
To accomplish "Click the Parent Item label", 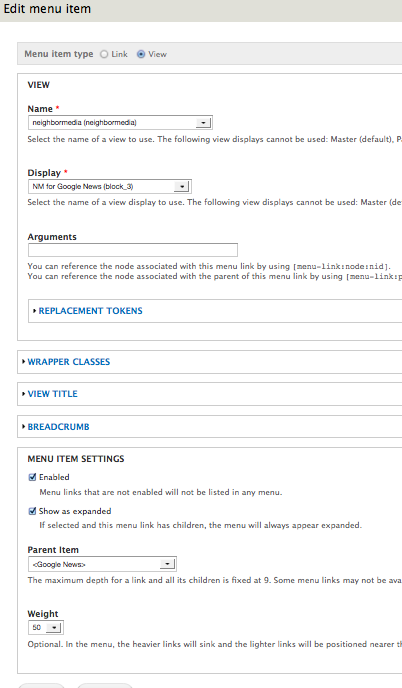I will (x=53, y=550).
